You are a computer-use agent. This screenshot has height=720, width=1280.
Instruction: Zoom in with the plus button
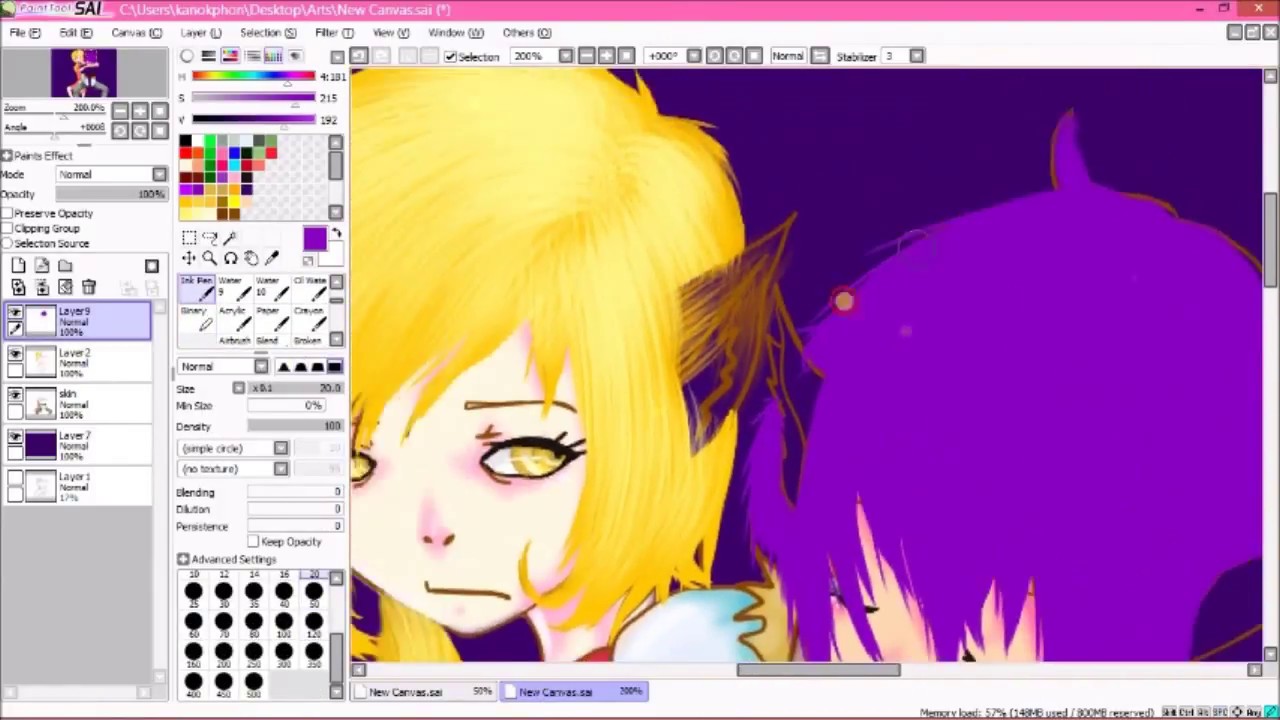[x=606, y=56]
